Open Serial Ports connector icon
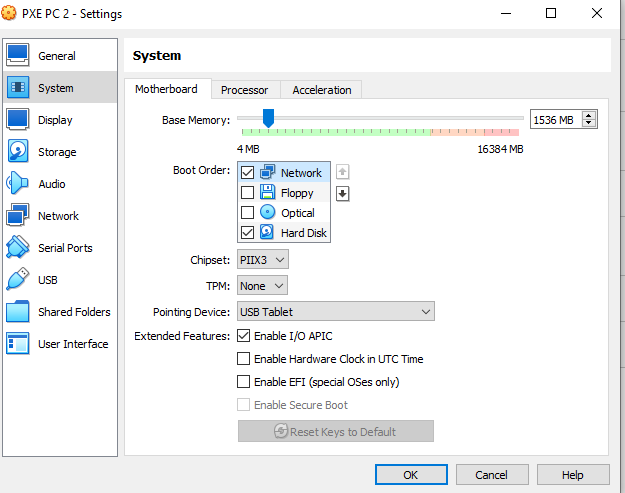Viewport: 625px width, 493px height. click(x=18, y=248)
